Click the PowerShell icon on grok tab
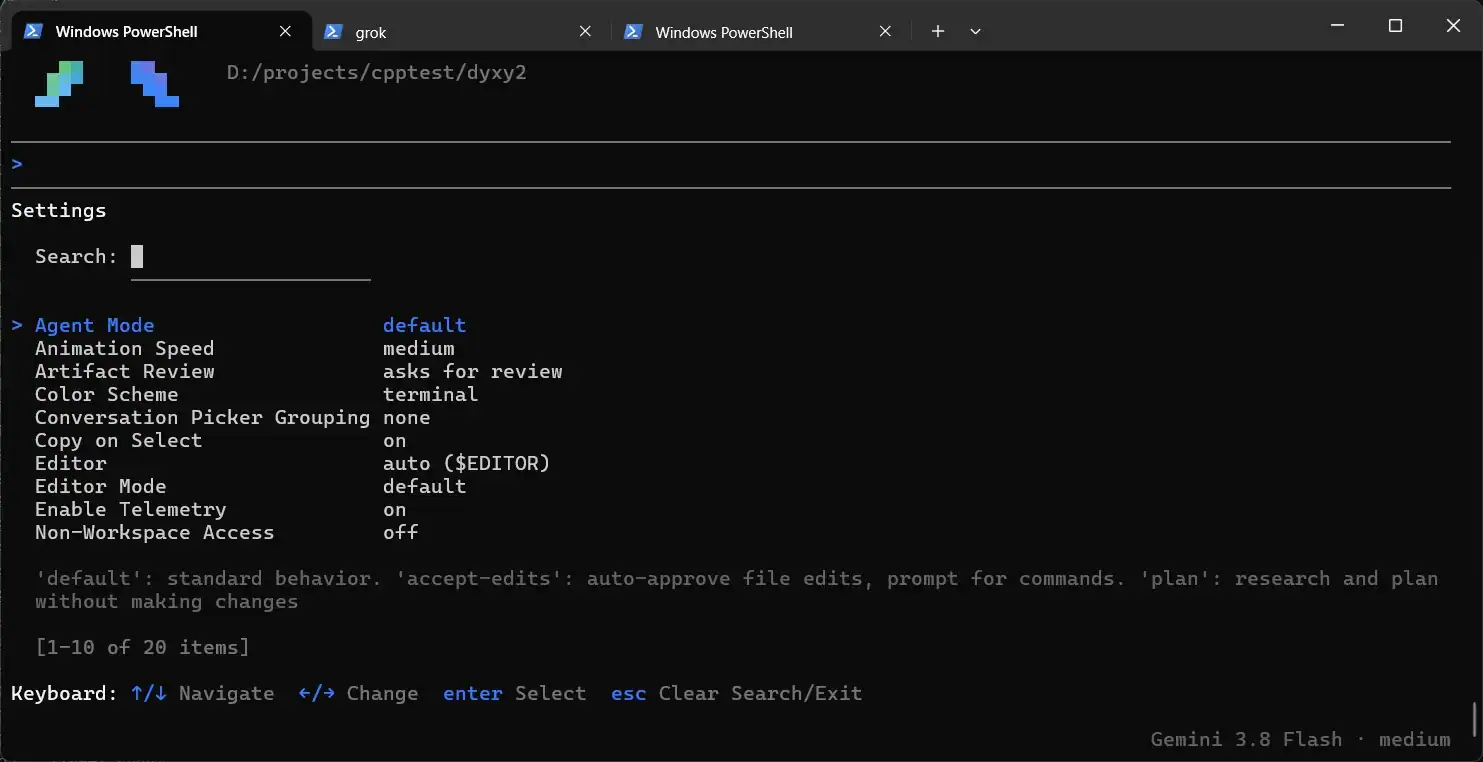 333,32
